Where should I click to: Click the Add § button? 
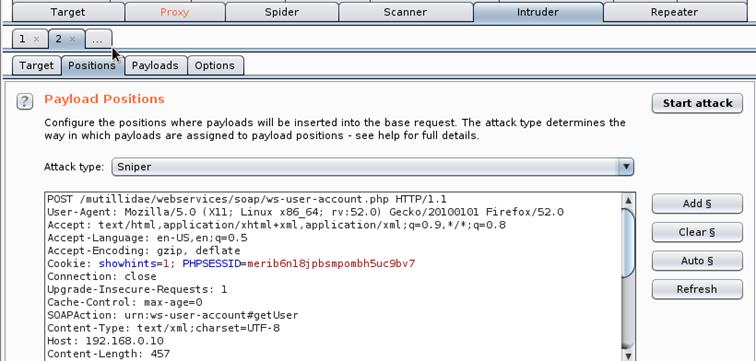click(x=697, y=203)
